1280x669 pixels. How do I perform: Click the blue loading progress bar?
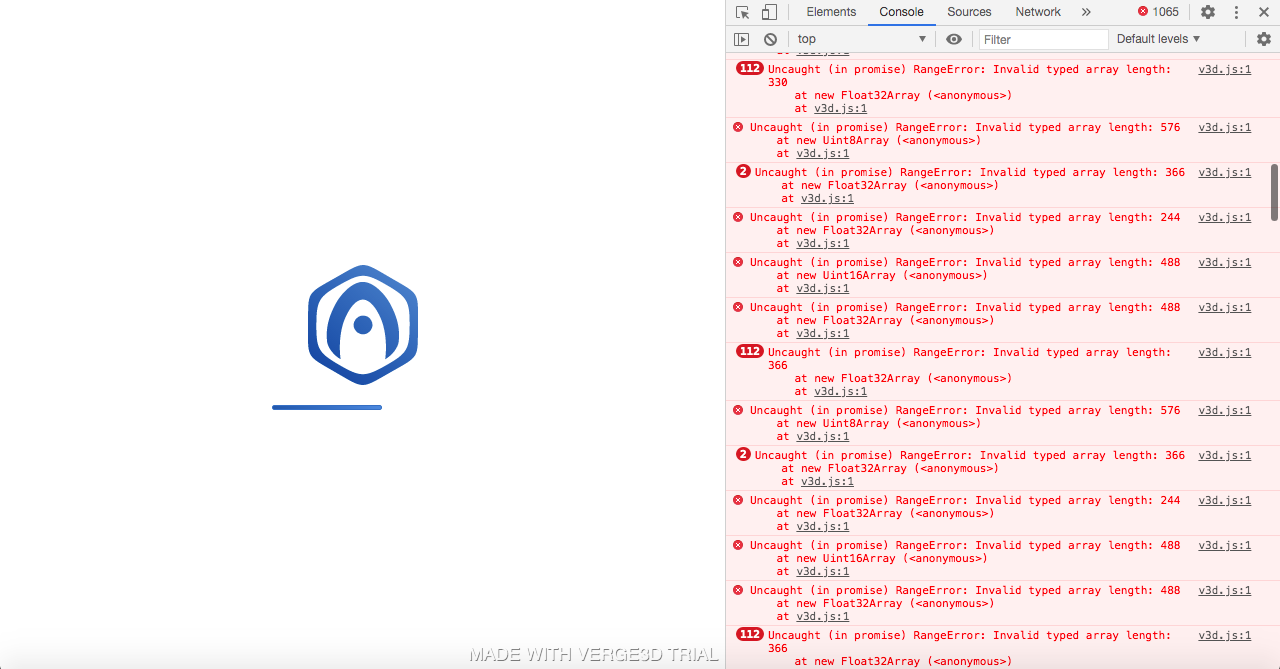(x=327, y=408)
